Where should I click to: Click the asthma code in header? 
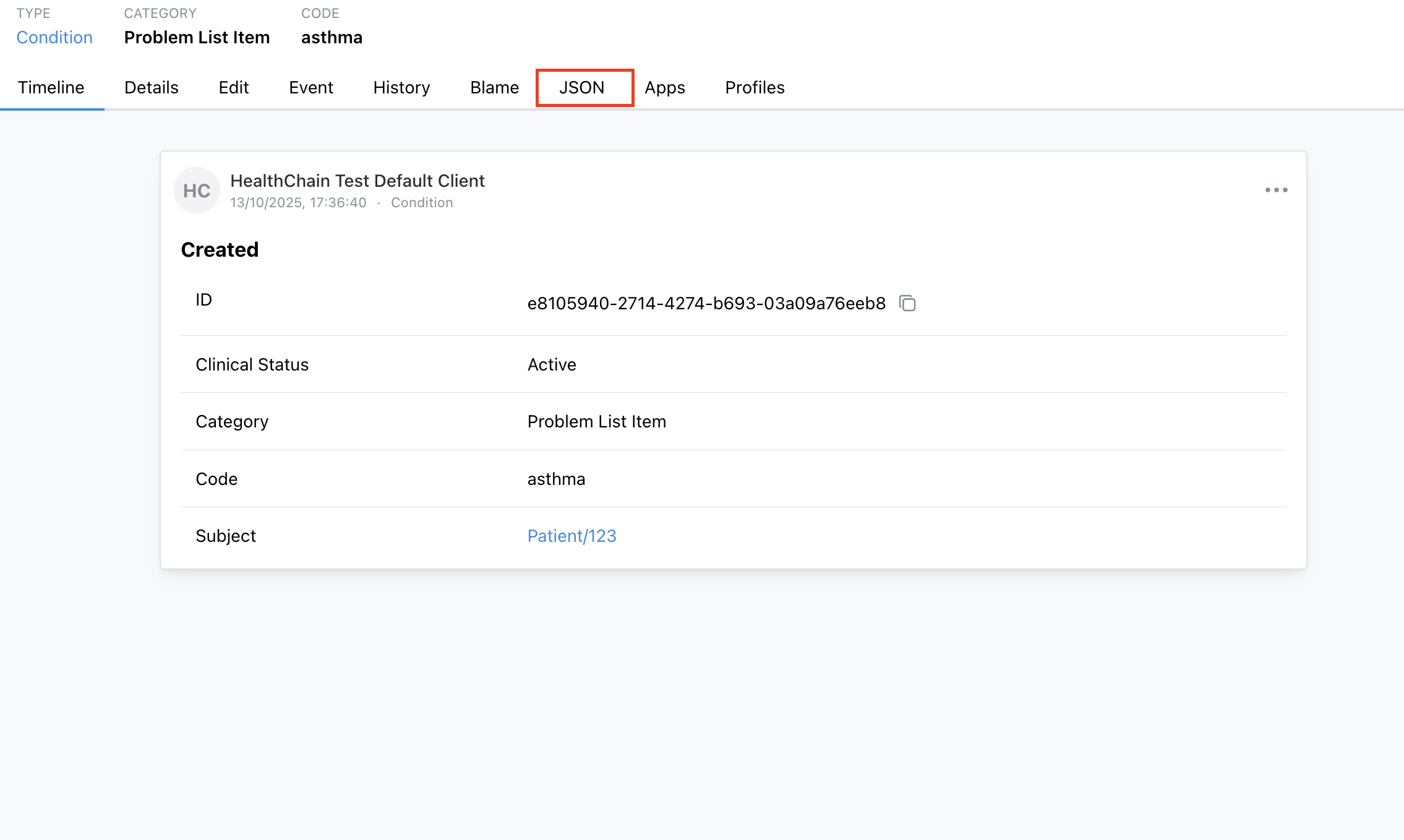[332, 37]
